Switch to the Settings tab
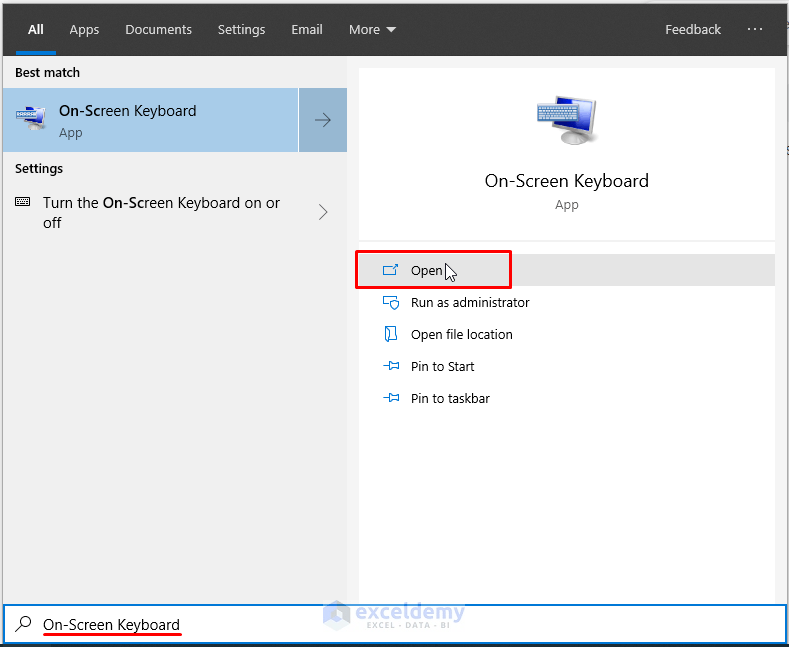The width and height of the screenshot is (789, 647). click(241, 30)
